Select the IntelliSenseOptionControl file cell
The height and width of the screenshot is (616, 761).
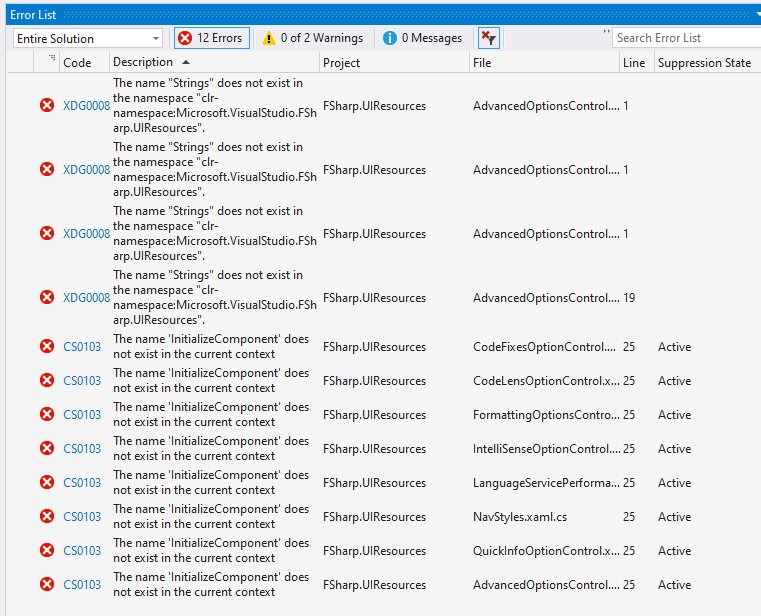click(546, 449)
